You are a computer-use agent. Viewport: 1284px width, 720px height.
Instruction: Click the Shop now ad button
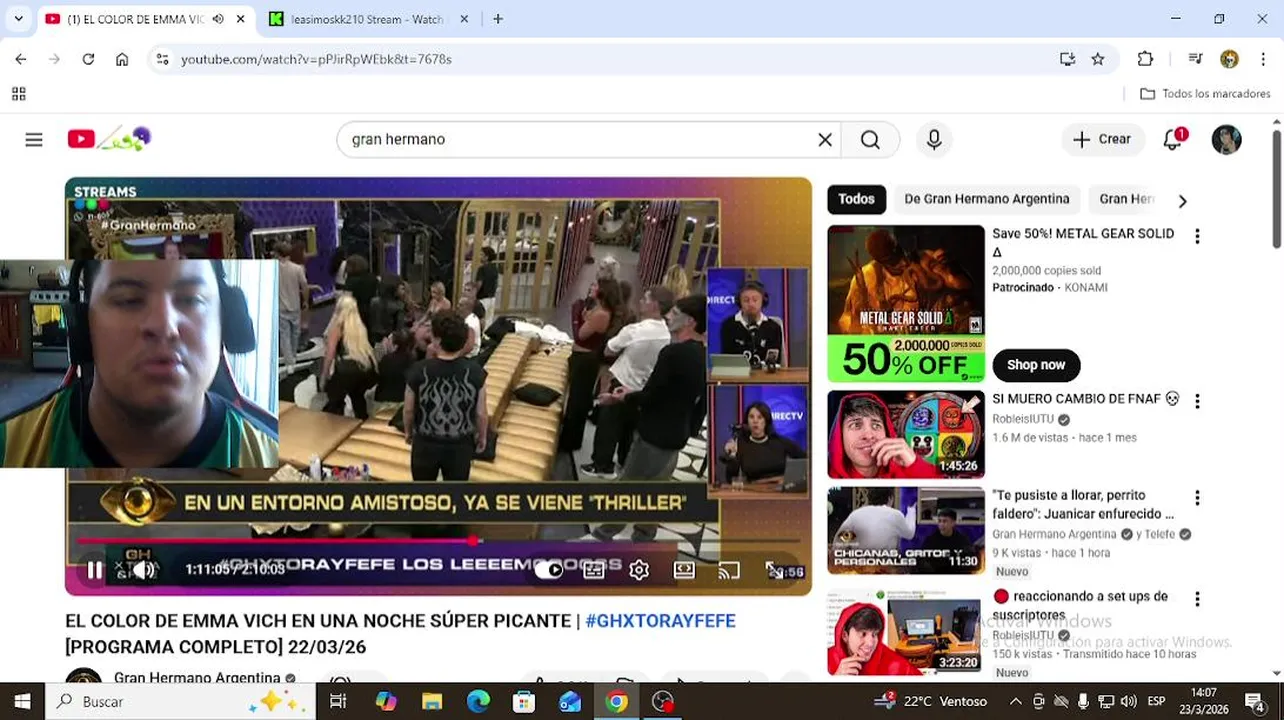point(1036,365)
